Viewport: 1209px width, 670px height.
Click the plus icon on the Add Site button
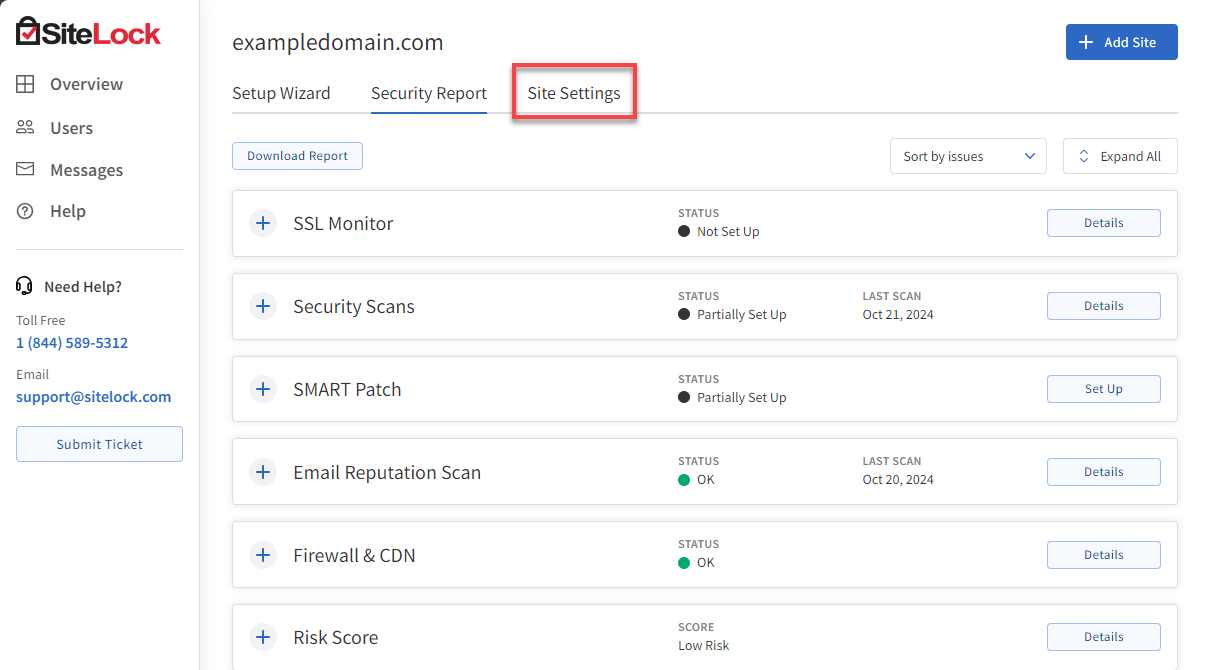[x=1087, y=42]
